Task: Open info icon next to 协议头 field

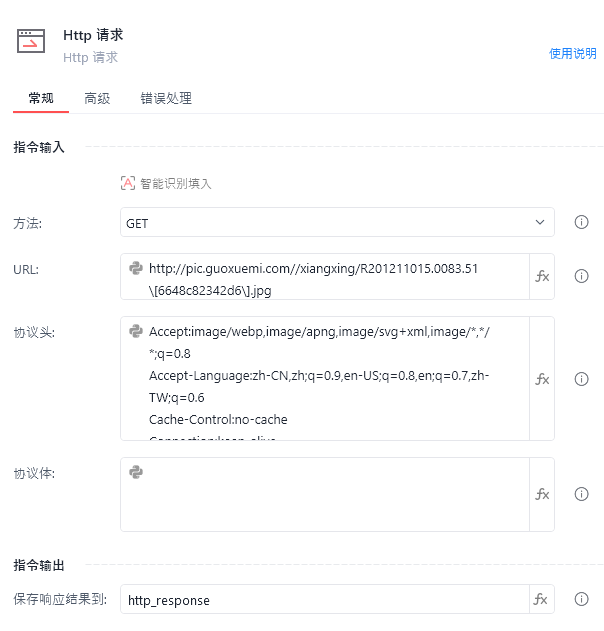Action: [x=581, y=379]
